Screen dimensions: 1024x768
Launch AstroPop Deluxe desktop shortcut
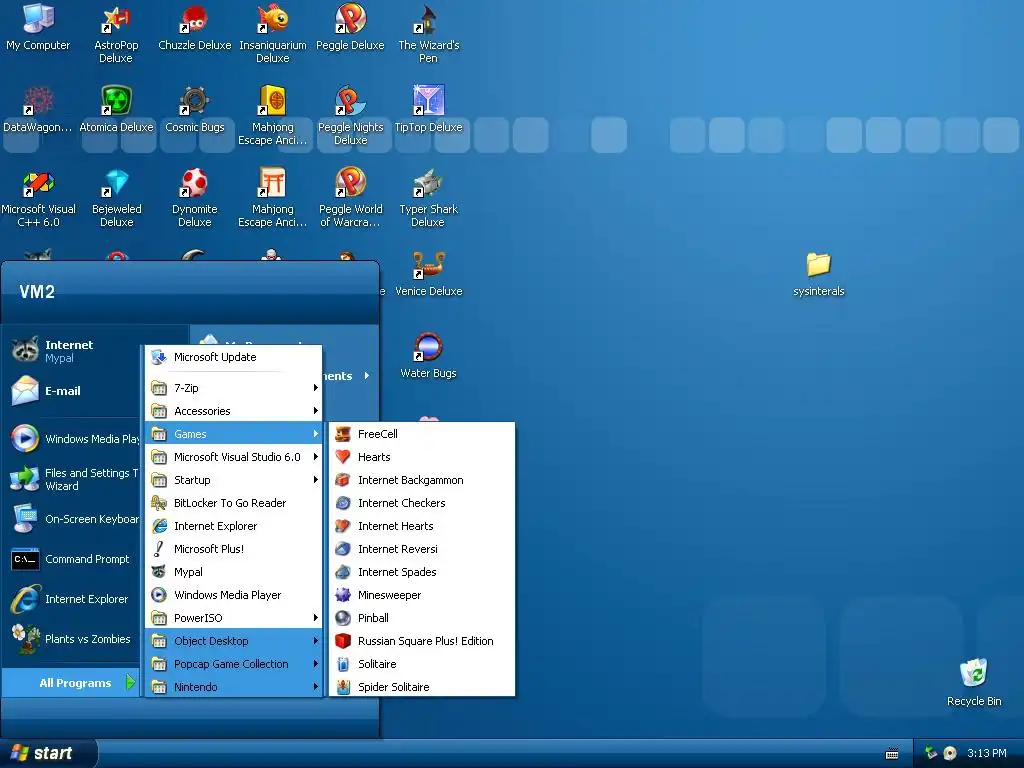pos(116,34)
